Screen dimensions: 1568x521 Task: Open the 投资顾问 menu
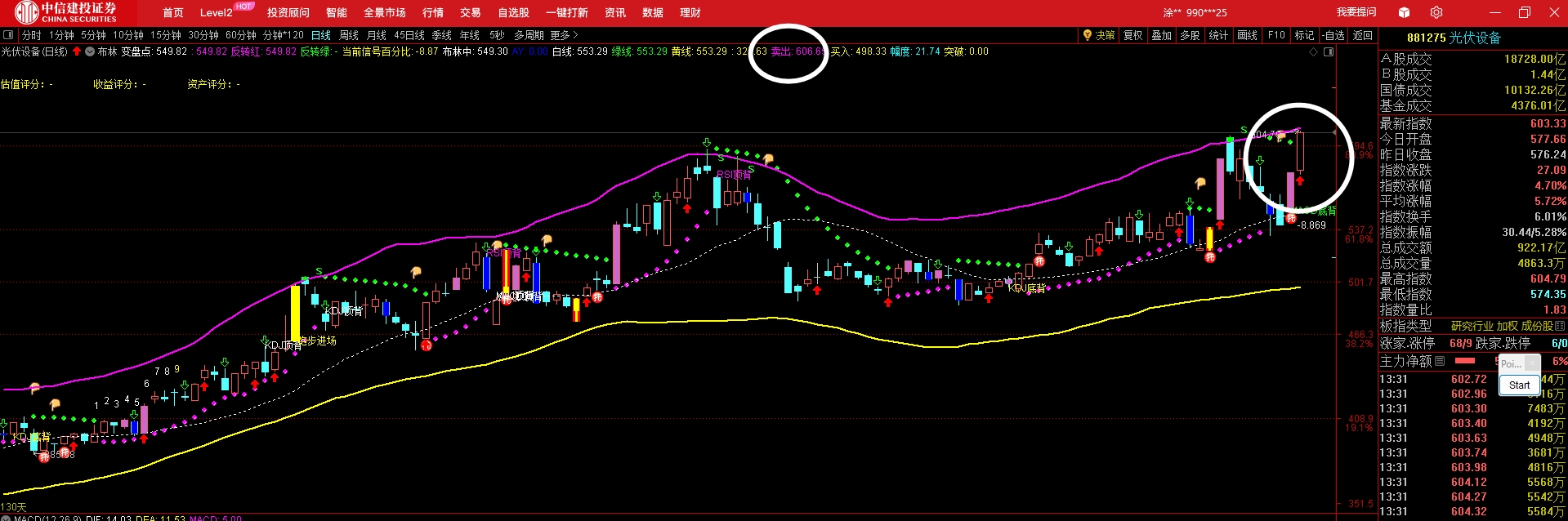[288, 12]
